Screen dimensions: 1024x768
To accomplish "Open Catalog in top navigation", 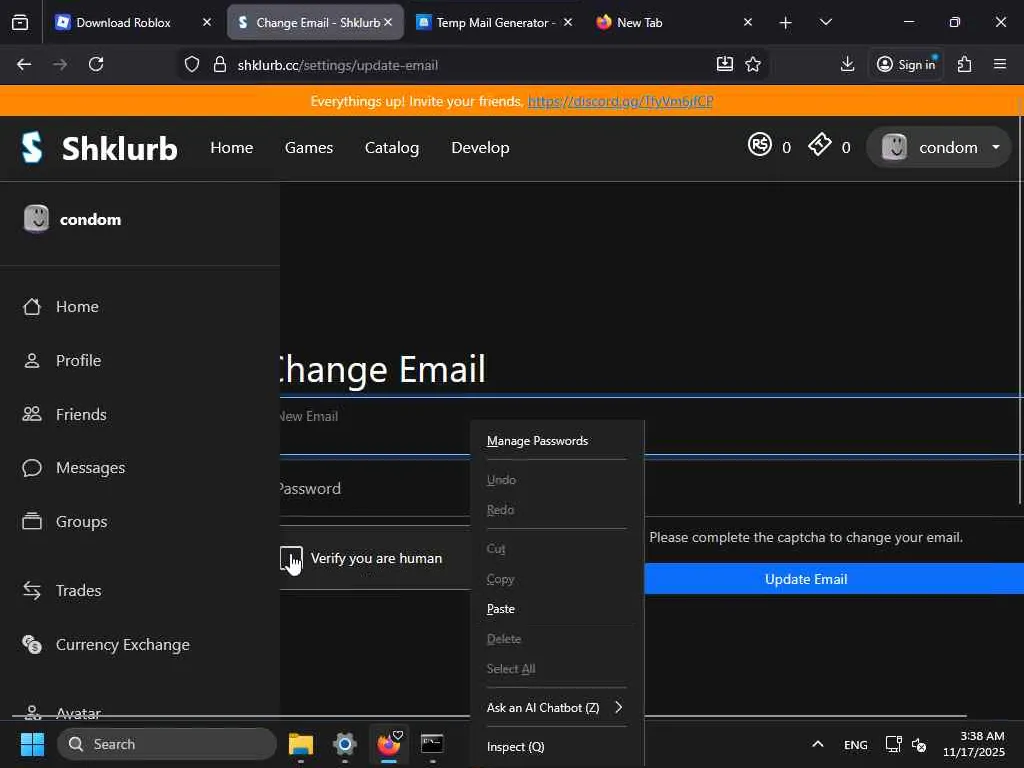I will point(392,148).
